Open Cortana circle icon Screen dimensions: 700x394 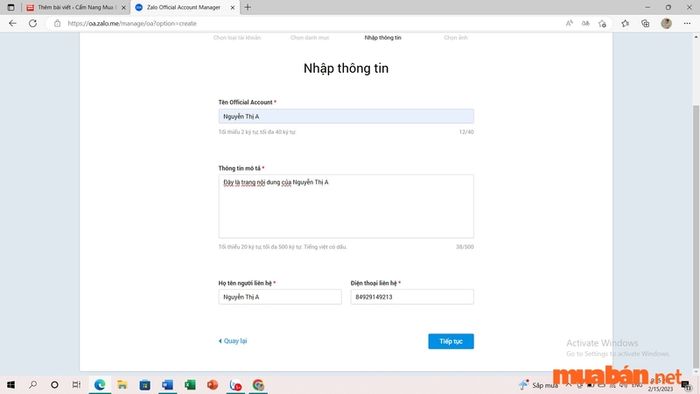pos(54,385)
